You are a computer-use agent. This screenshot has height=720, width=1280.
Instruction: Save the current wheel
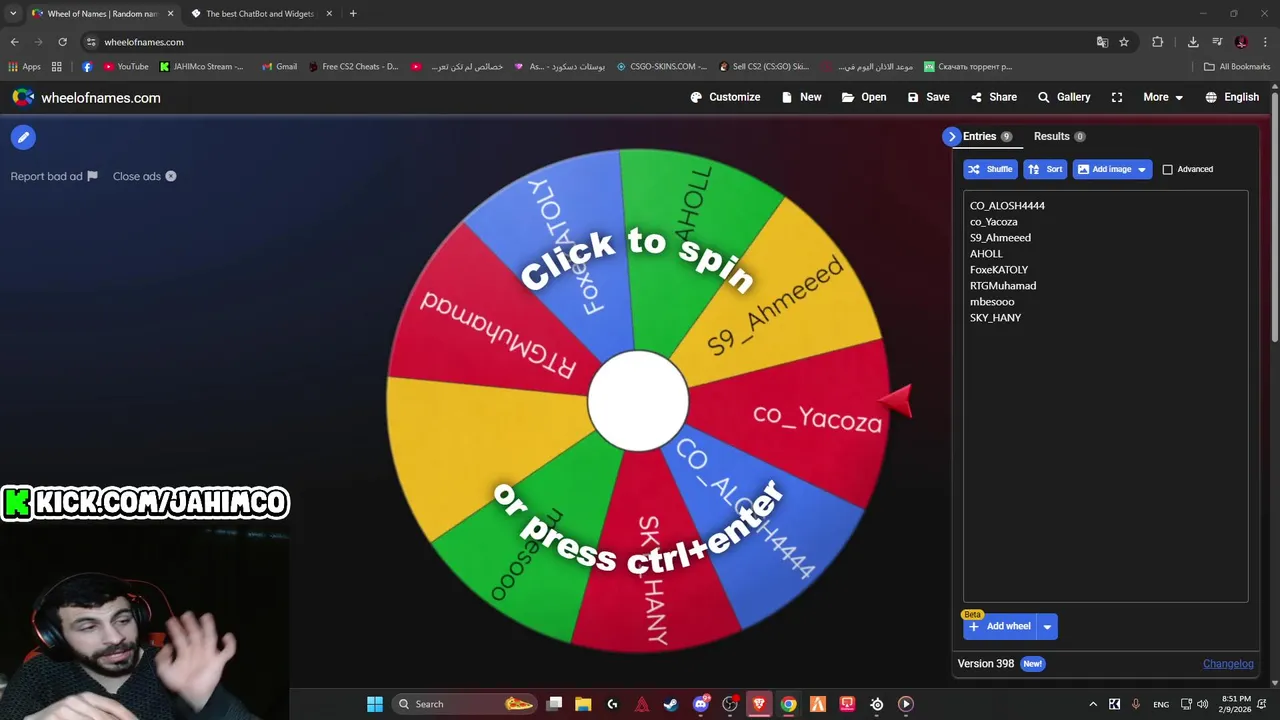928,97
